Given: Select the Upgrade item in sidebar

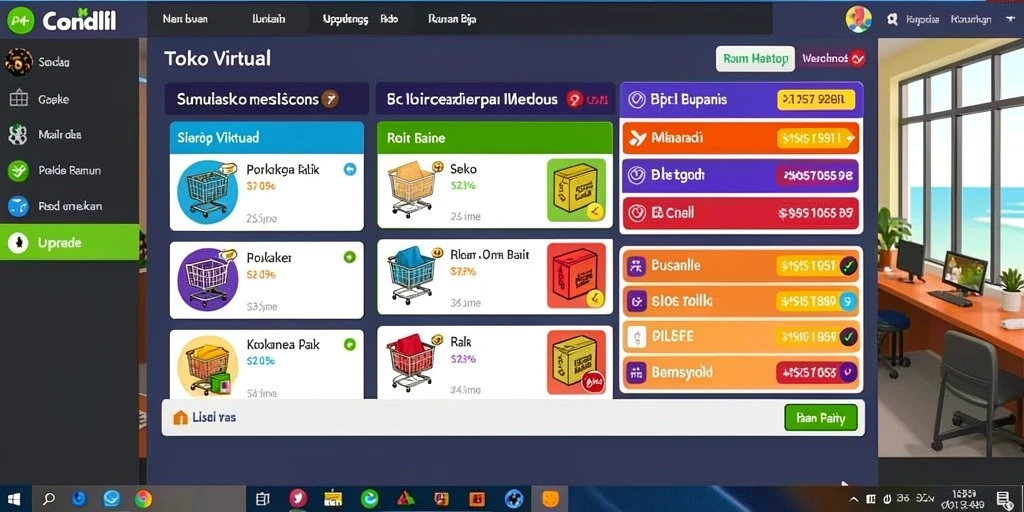Looking at the screenshot, I should tap(69, 242).
